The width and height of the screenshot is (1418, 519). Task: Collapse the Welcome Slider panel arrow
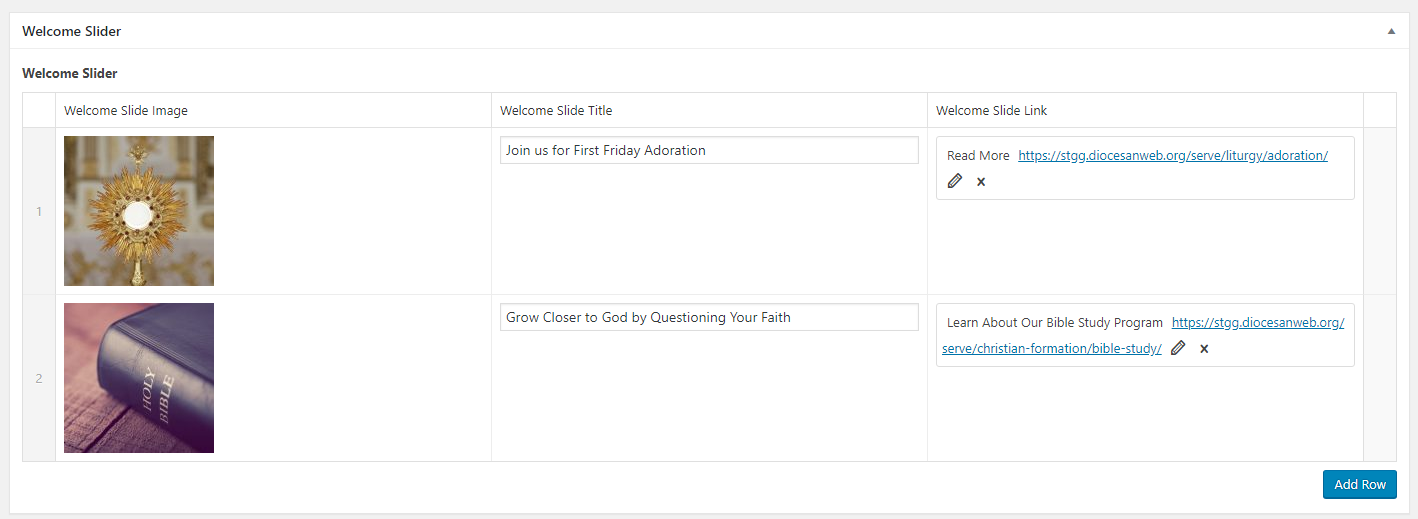pyautogui.click(x=1390, y=31)
